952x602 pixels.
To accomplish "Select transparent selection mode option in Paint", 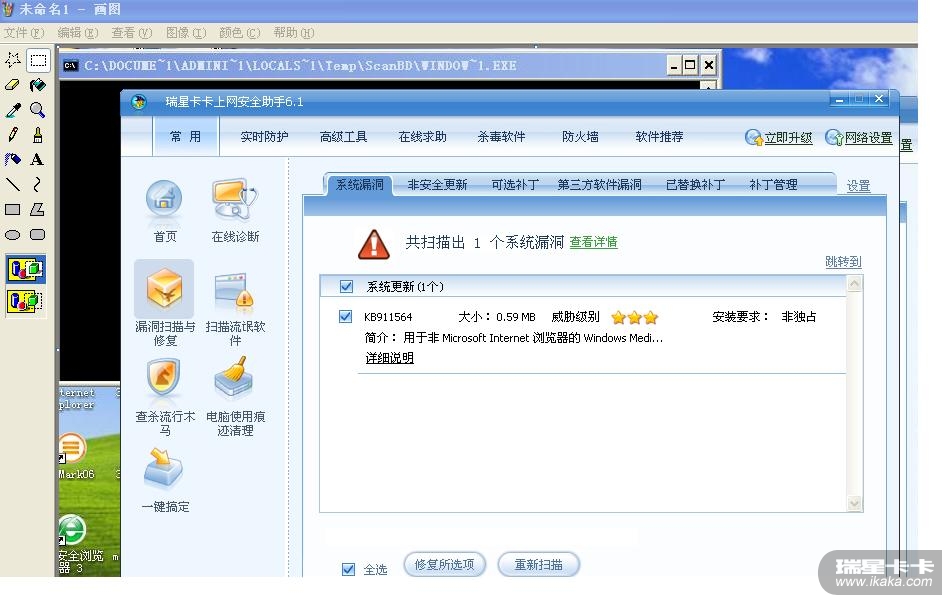I will point(26,301).
